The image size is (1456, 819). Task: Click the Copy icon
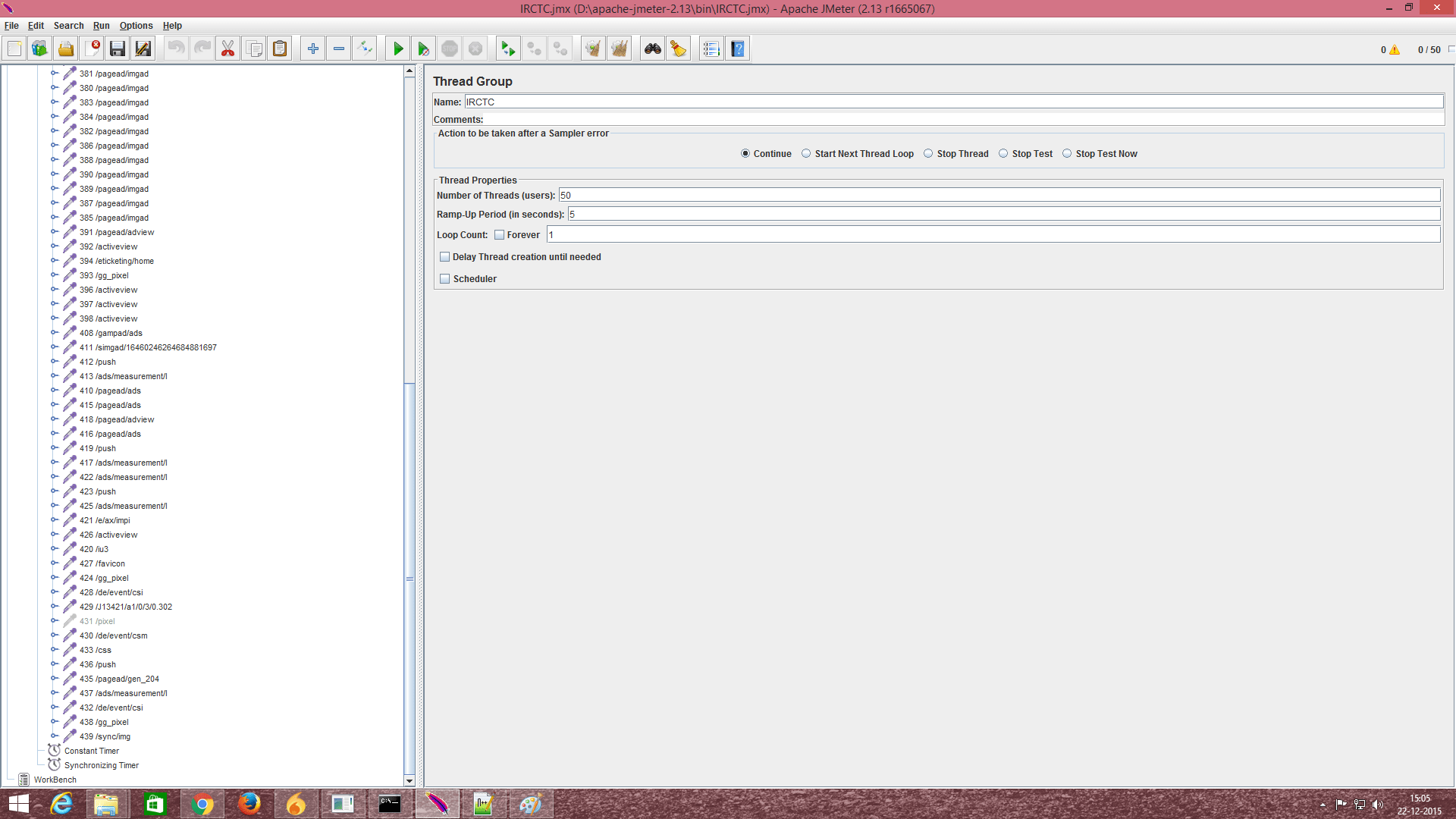point(254,49)
